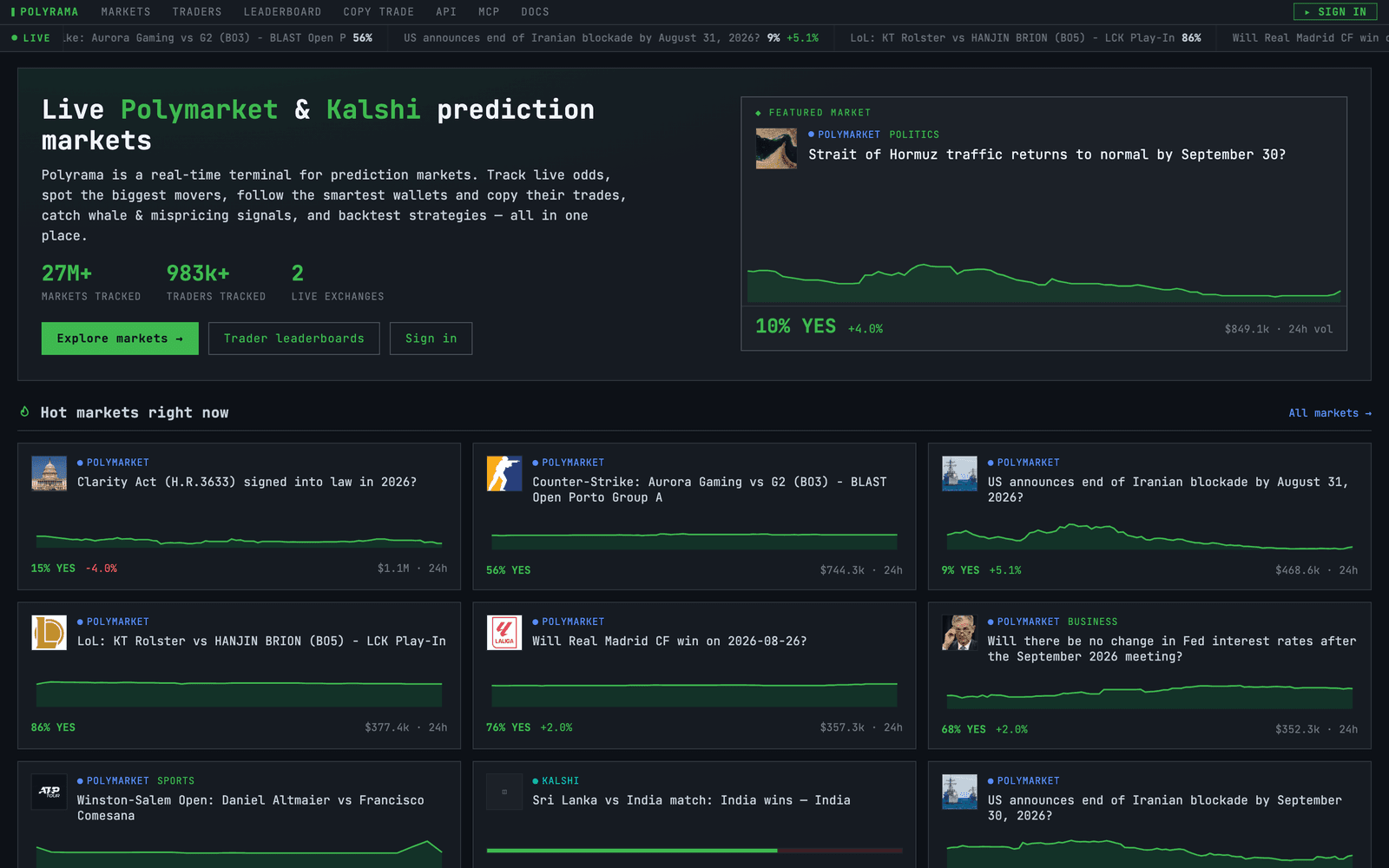
Task: Click the ATP Tour icon on Winston-Salem card
Action: (49, 792)
